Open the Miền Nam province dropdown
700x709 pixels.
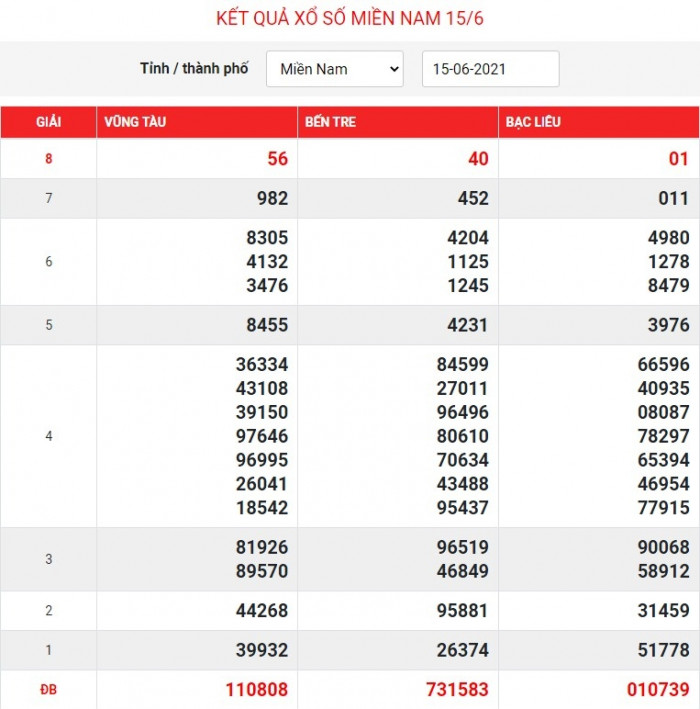pyautogui.click(x=334, y=69)
